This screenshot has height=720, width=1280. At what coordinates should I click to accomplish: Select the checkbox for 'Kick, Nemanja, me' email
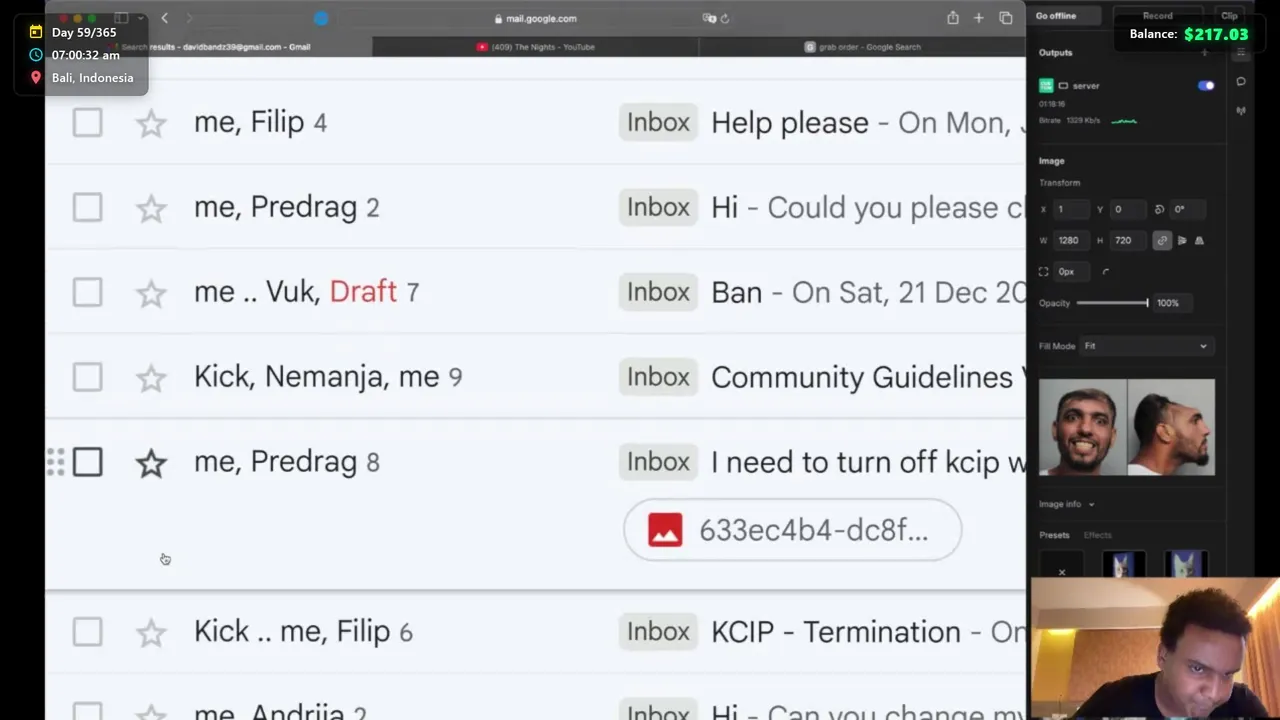point(87,378)
